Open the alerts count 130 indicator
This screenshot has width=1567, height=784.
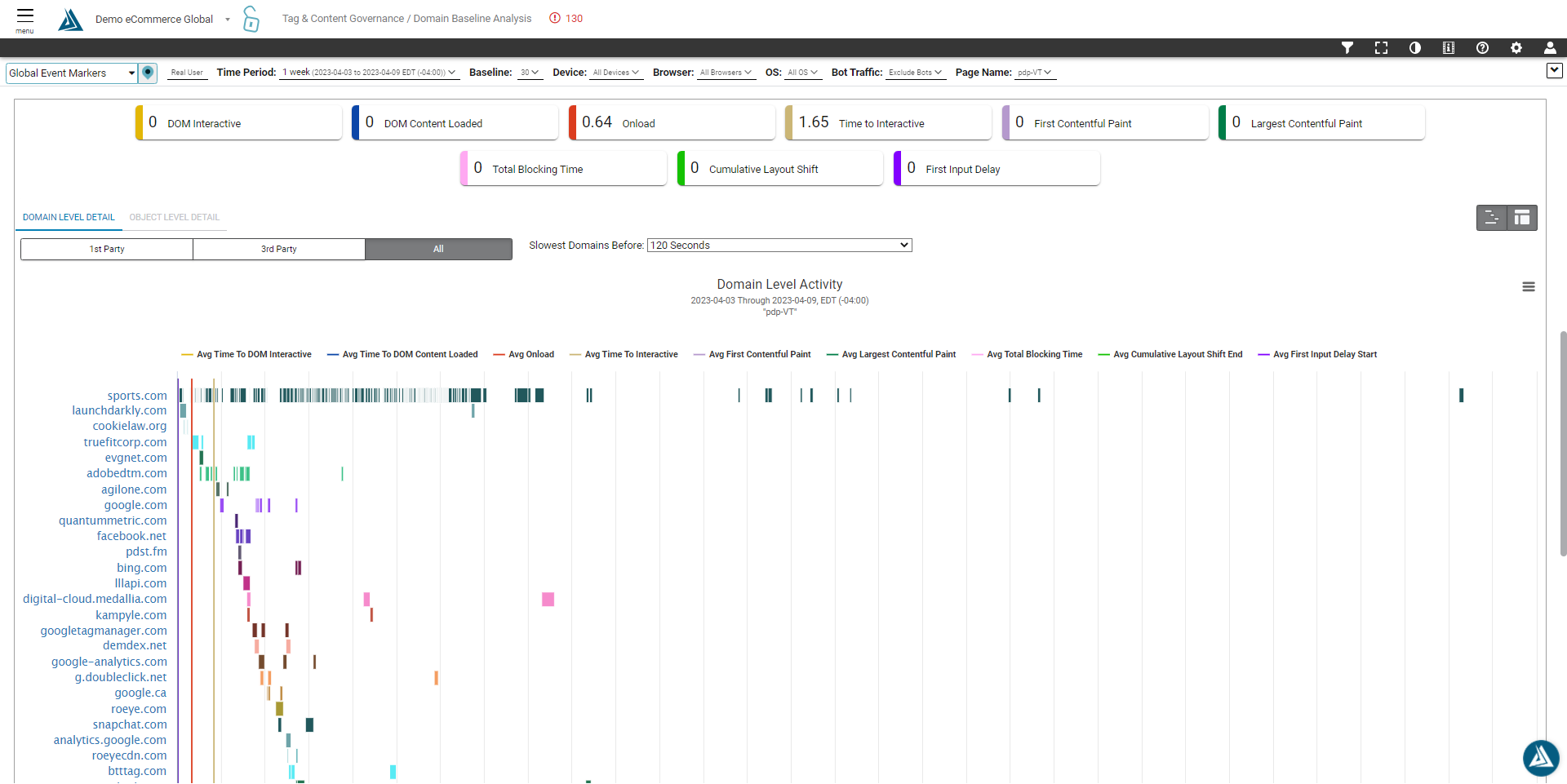pyautogui.click(x=566, y=18)
